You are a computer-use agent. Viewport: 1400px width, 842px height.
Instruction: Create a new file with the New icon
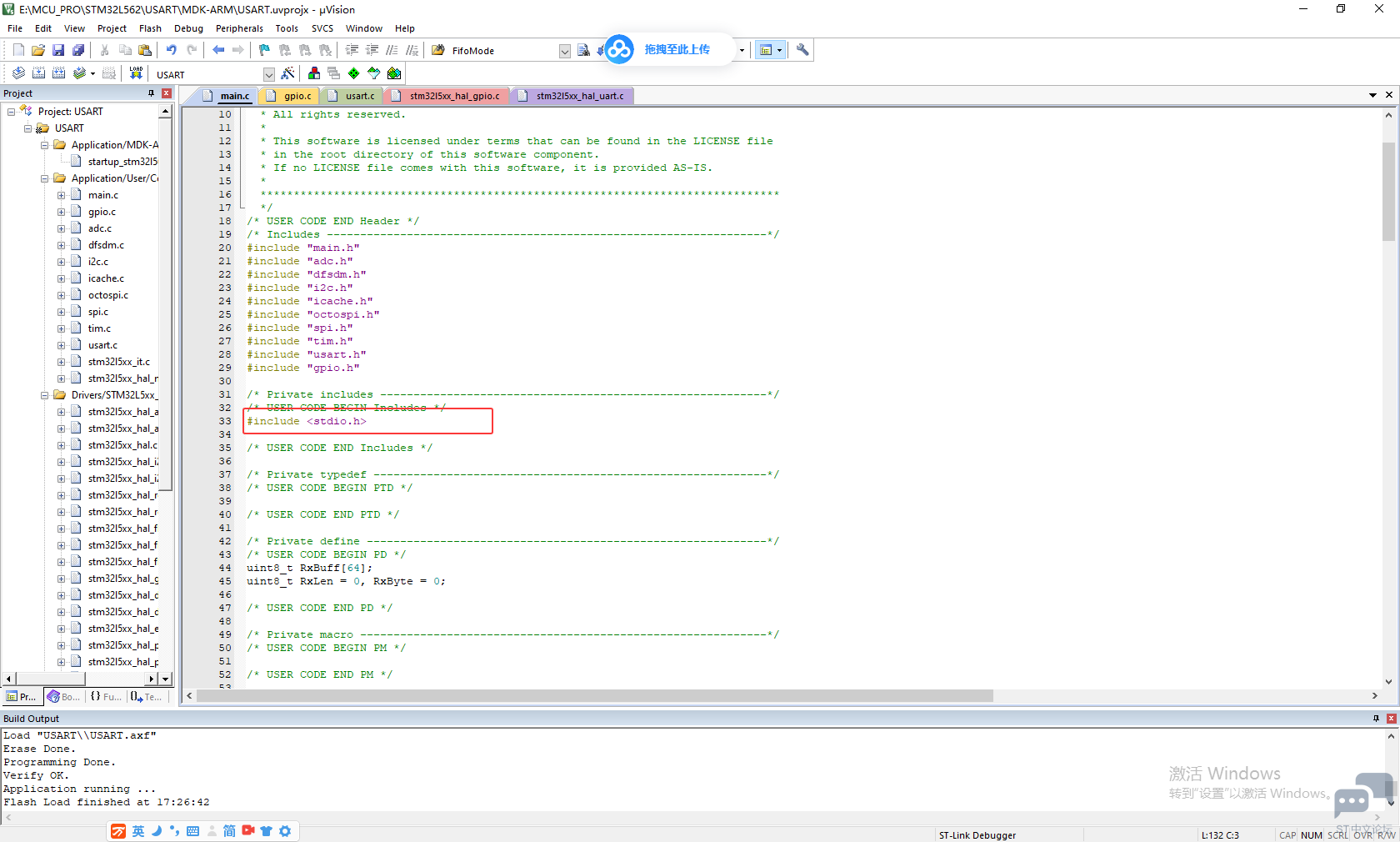18,50
